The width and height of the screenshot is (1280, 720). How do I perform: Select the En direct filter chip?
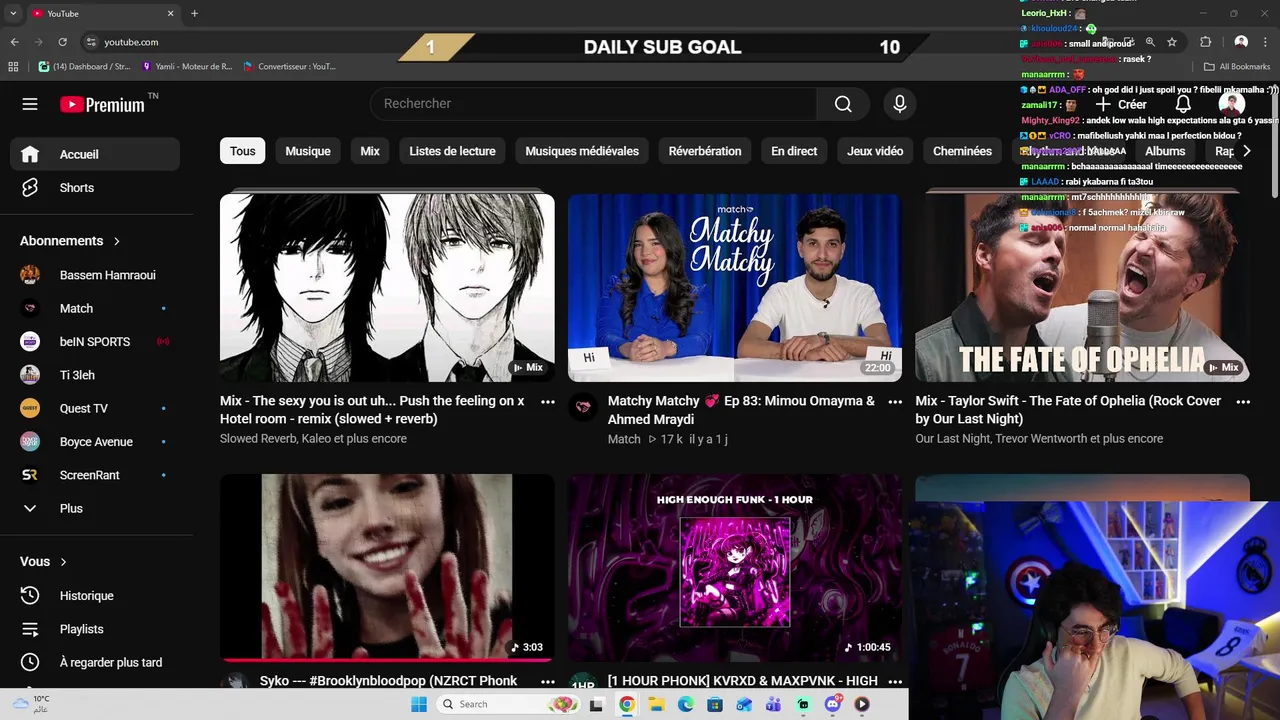(x=794, y=151)
